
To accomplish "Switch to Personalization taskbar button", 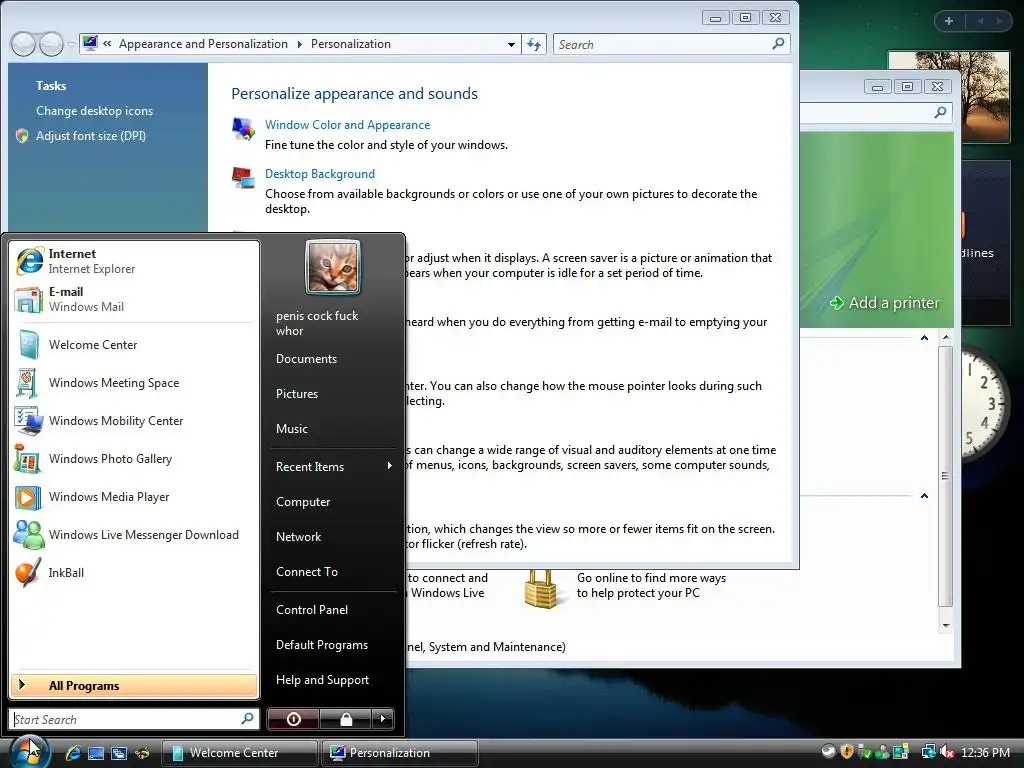I will (399, 753).
